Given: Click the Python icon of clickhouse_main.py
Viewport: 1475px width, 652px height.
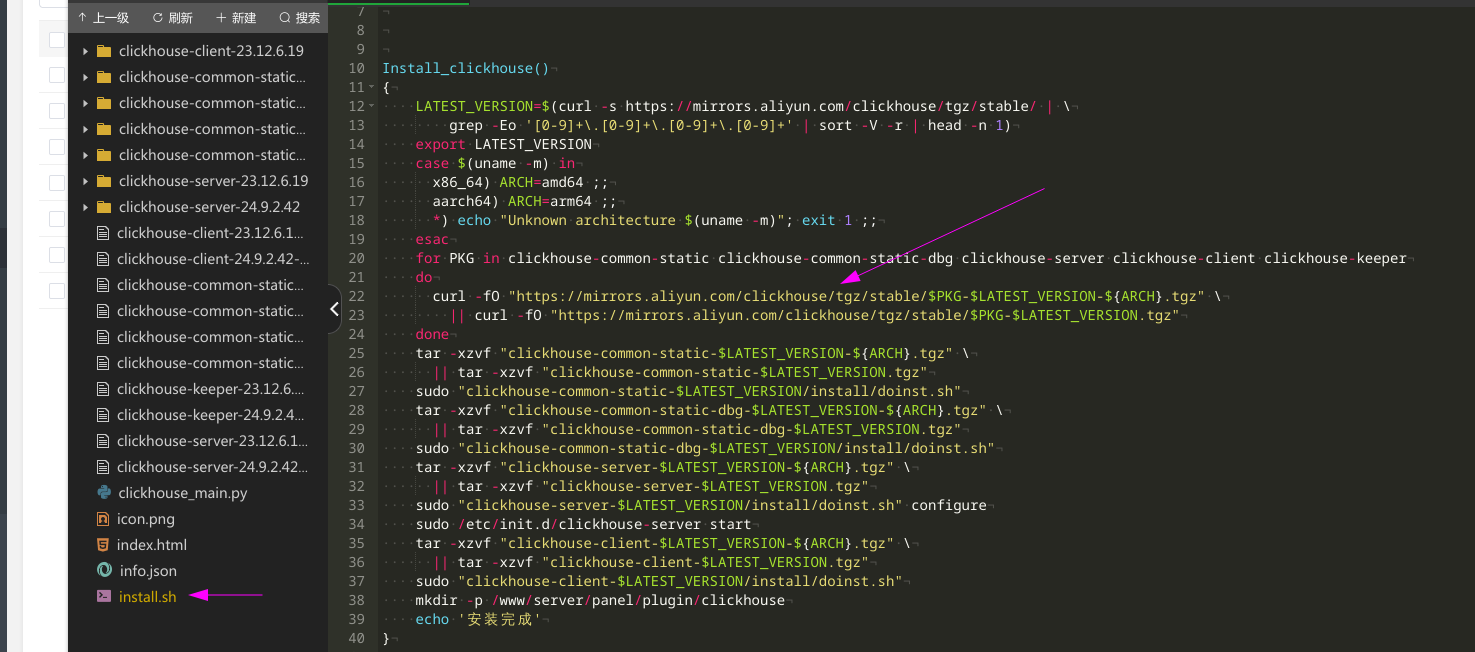Looking at the screenshot, I should coord(104,493).
